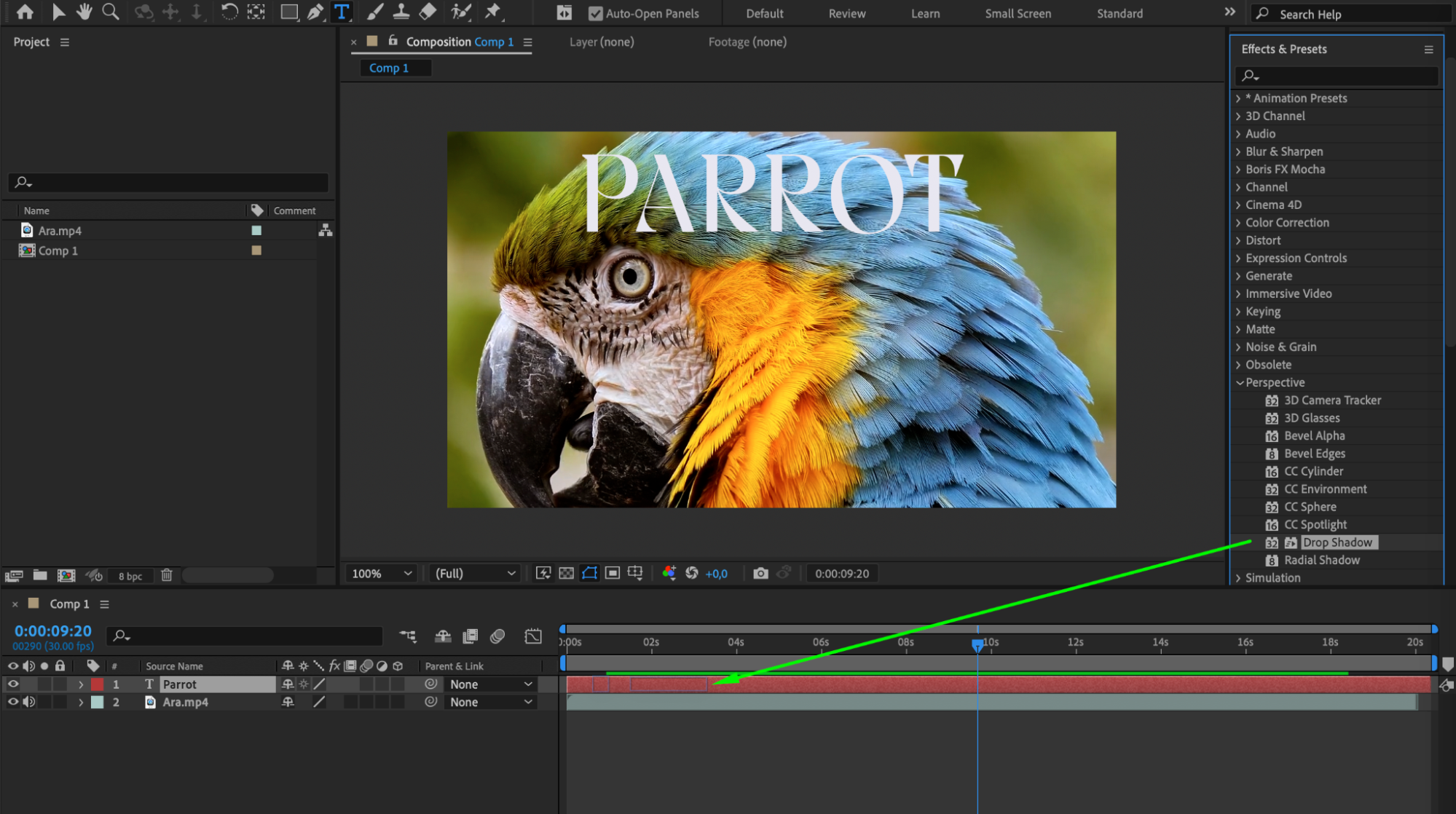Delete selected project item with trash icon
Viewport: 1456px width, 814px height.
(x=167, y=575)
